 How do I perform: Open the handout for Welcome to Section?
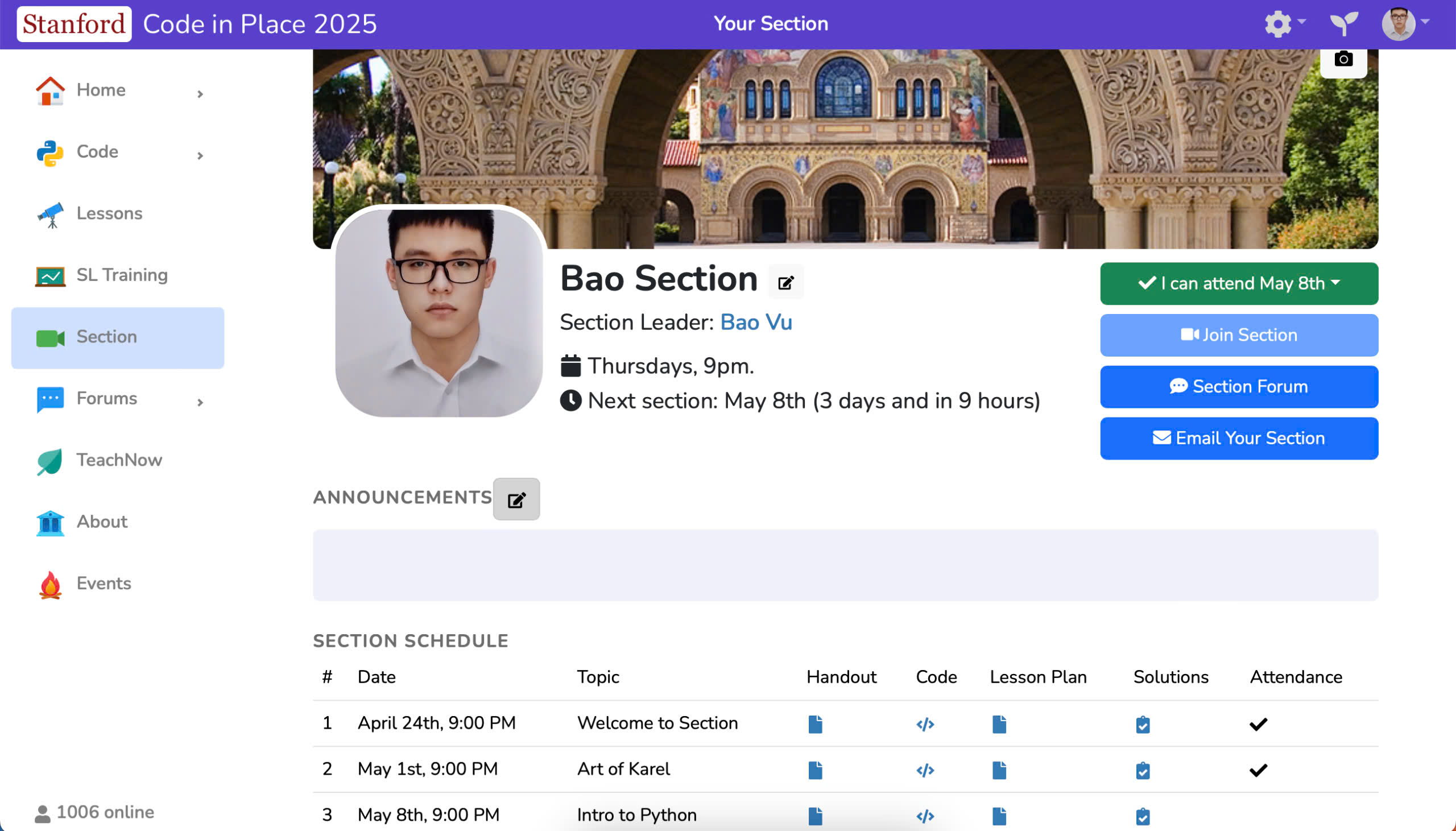pyautogui.click(x=815, y=724)
